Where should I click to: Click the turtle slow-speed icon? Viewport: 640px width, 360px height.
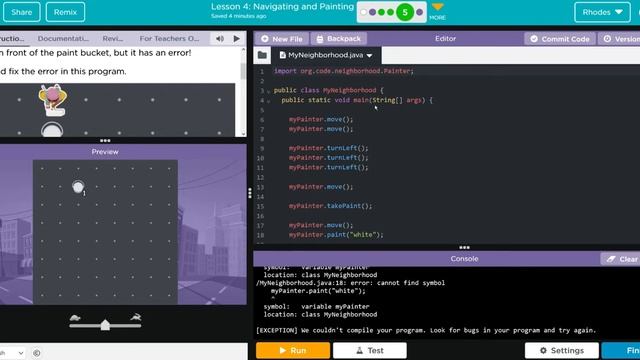pos(75,318)
